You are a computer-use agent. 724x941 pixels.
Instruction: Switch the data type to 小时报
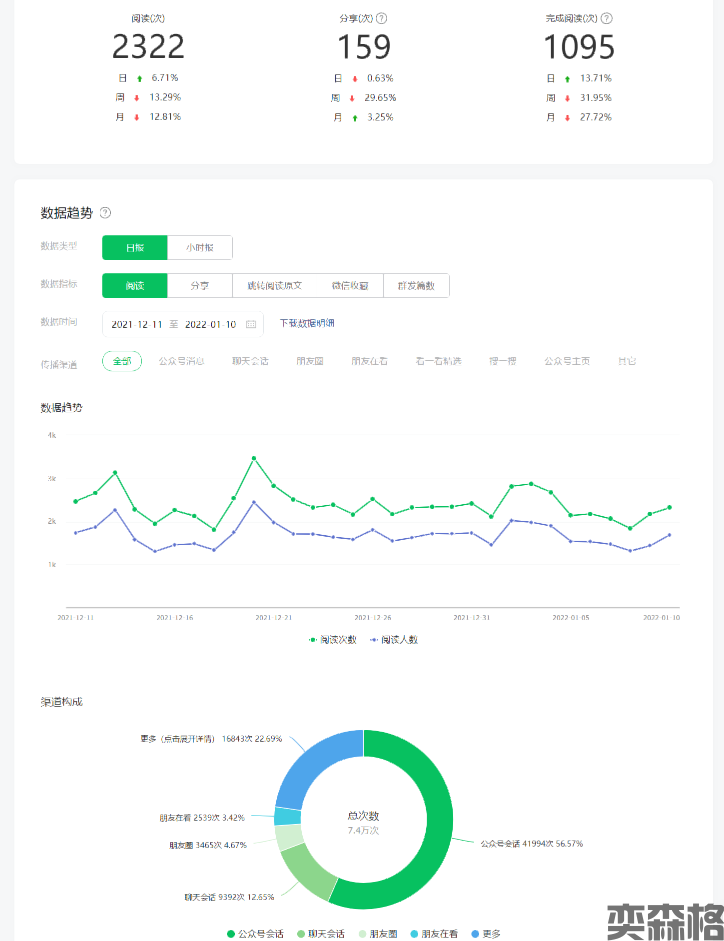[x=200, y=247]
